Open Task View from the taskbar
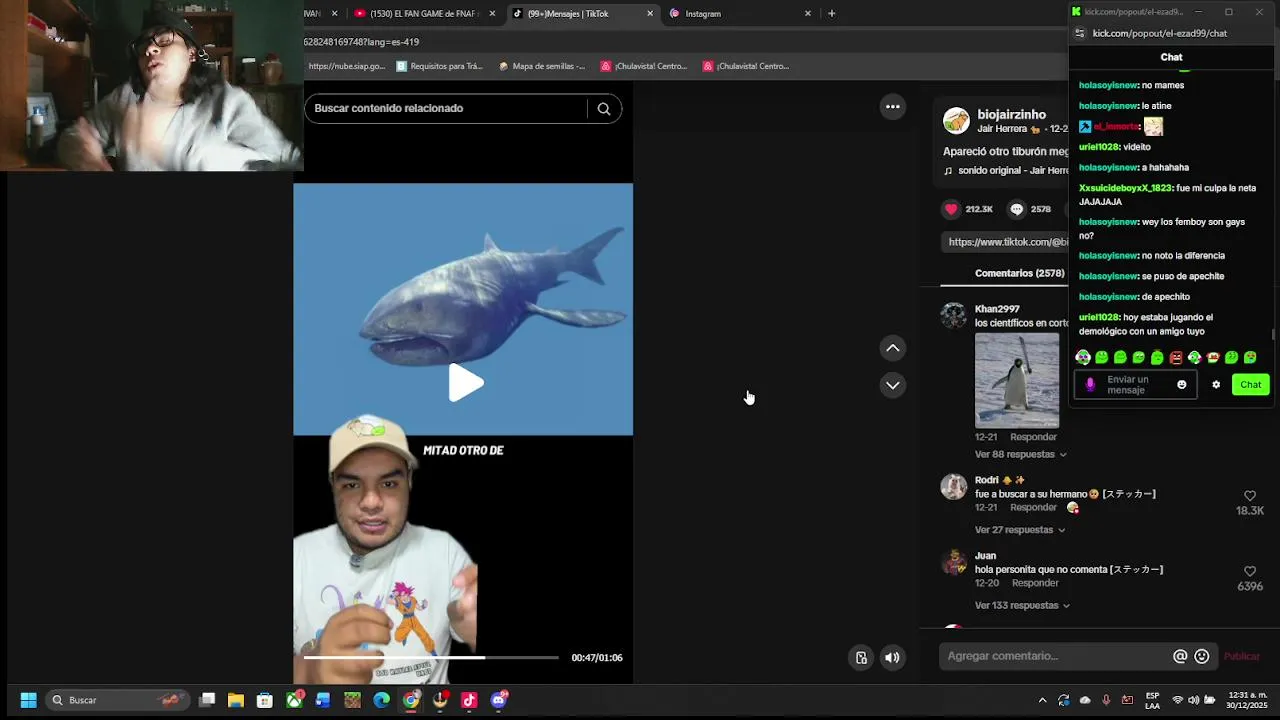1280x720 pixels. 207,700
